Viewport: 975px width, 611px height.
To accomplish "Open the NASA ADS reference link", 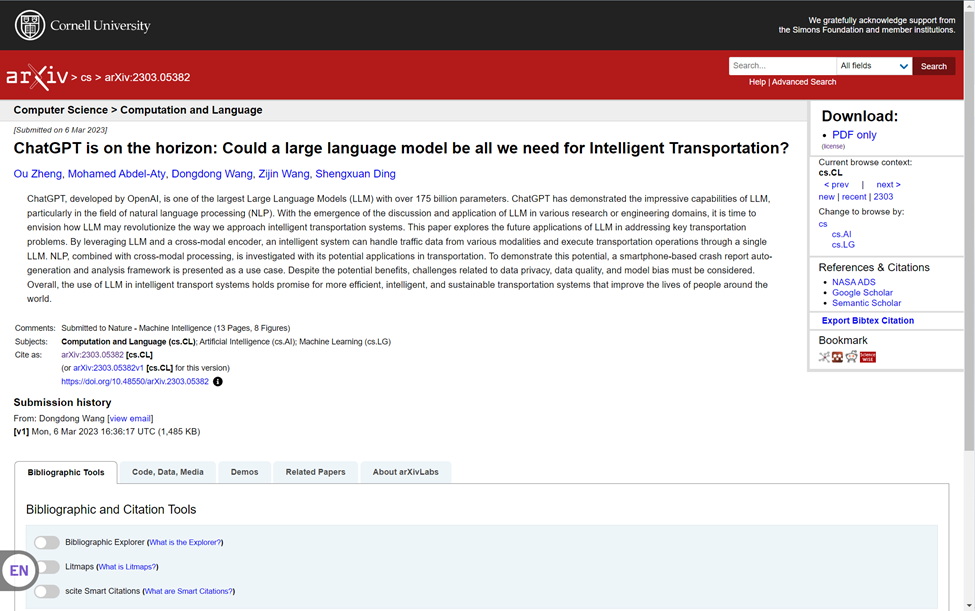I will [853, 282].
